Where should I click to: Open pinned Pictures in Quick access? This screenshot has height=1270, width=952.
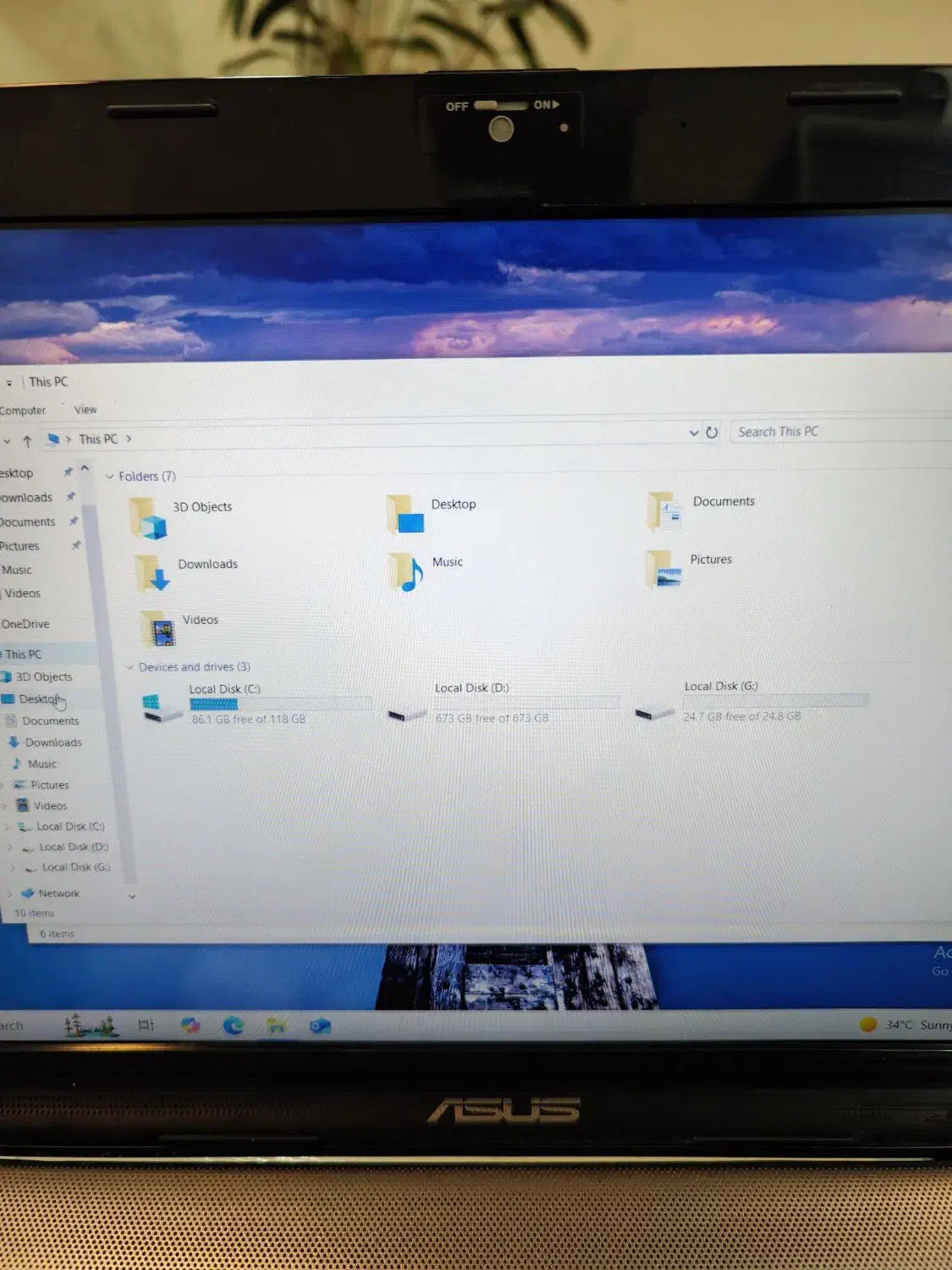point(19,546)
